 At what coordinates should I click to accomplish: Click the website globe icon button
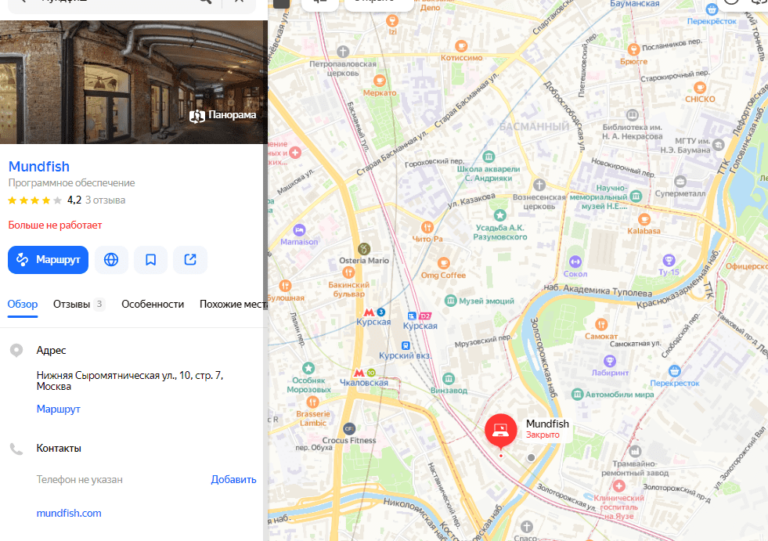pyautogui.click(x=111, y=260)
